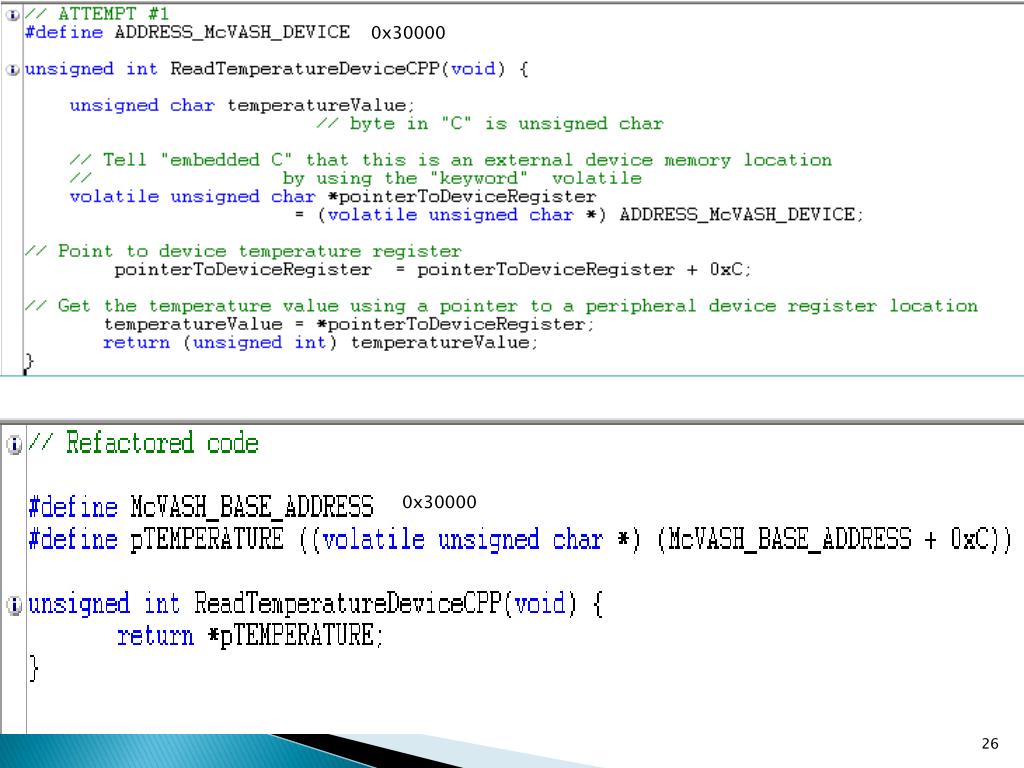Click the "return (unsigned int) temperatureValue;" statement
Image resolution: width=1024 pixels, height=768 pixels.
320,342
